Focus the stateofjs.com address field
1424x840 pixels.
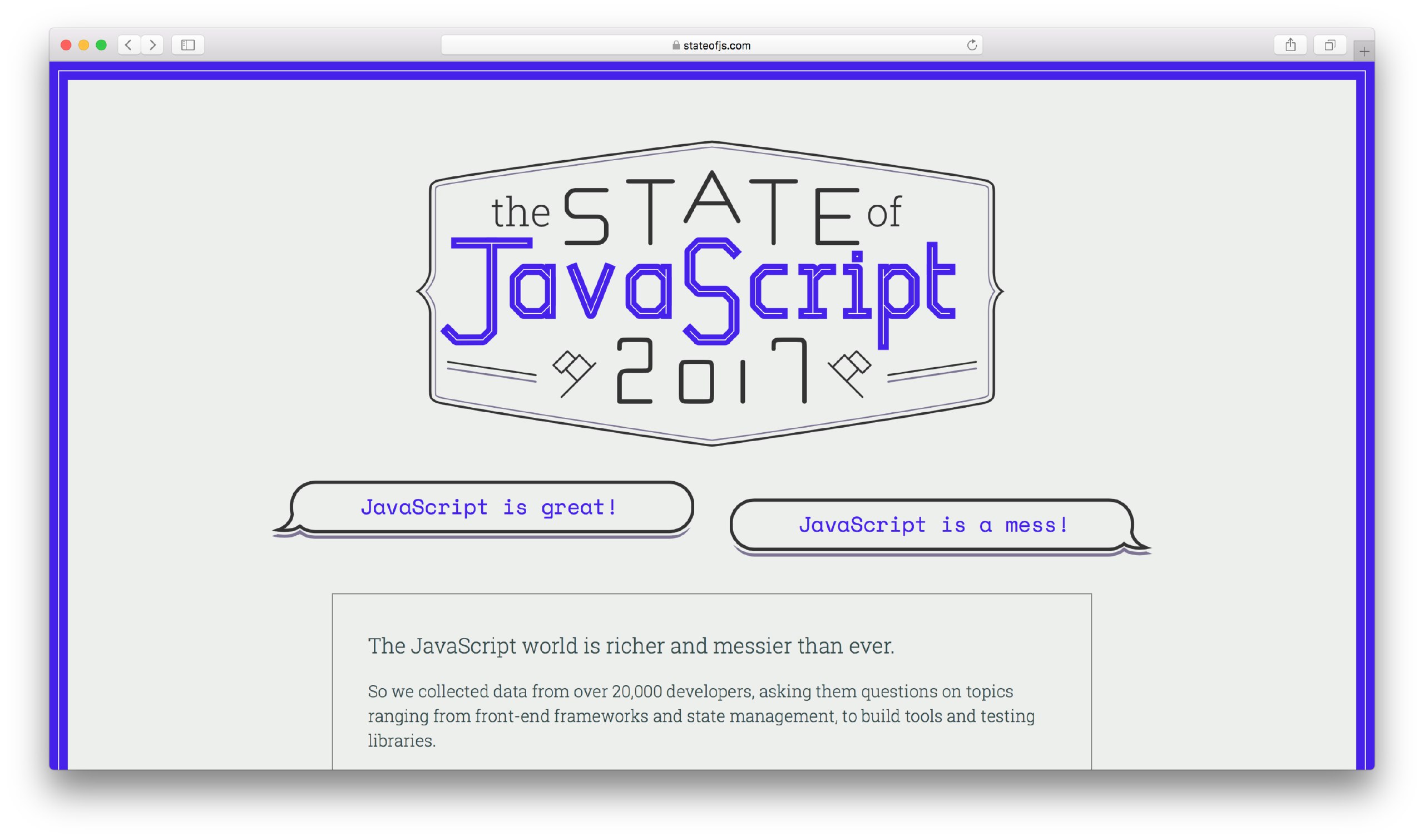click(x=711, y=45)
